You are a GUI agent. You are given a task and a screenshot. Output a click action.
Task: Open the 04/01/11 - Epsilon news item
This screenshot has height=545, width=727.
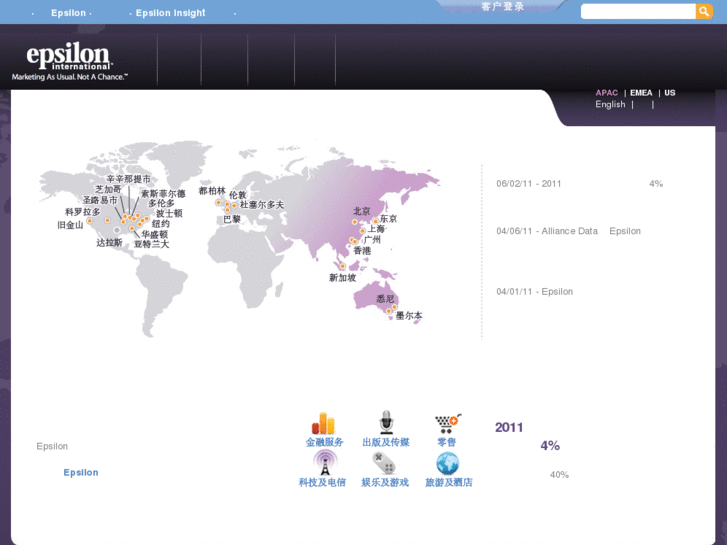click(535, 292)
